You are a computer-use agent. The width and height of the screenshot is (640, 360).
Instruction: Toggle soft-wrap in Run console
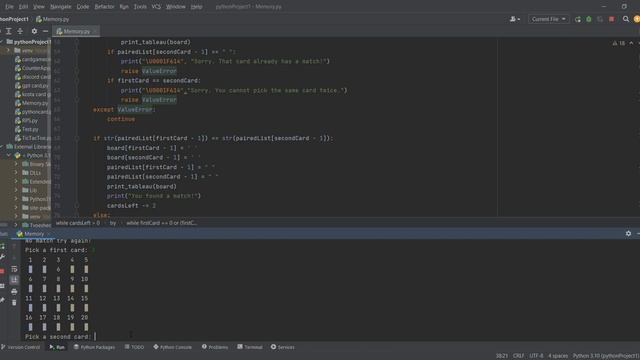click(14, 269)
